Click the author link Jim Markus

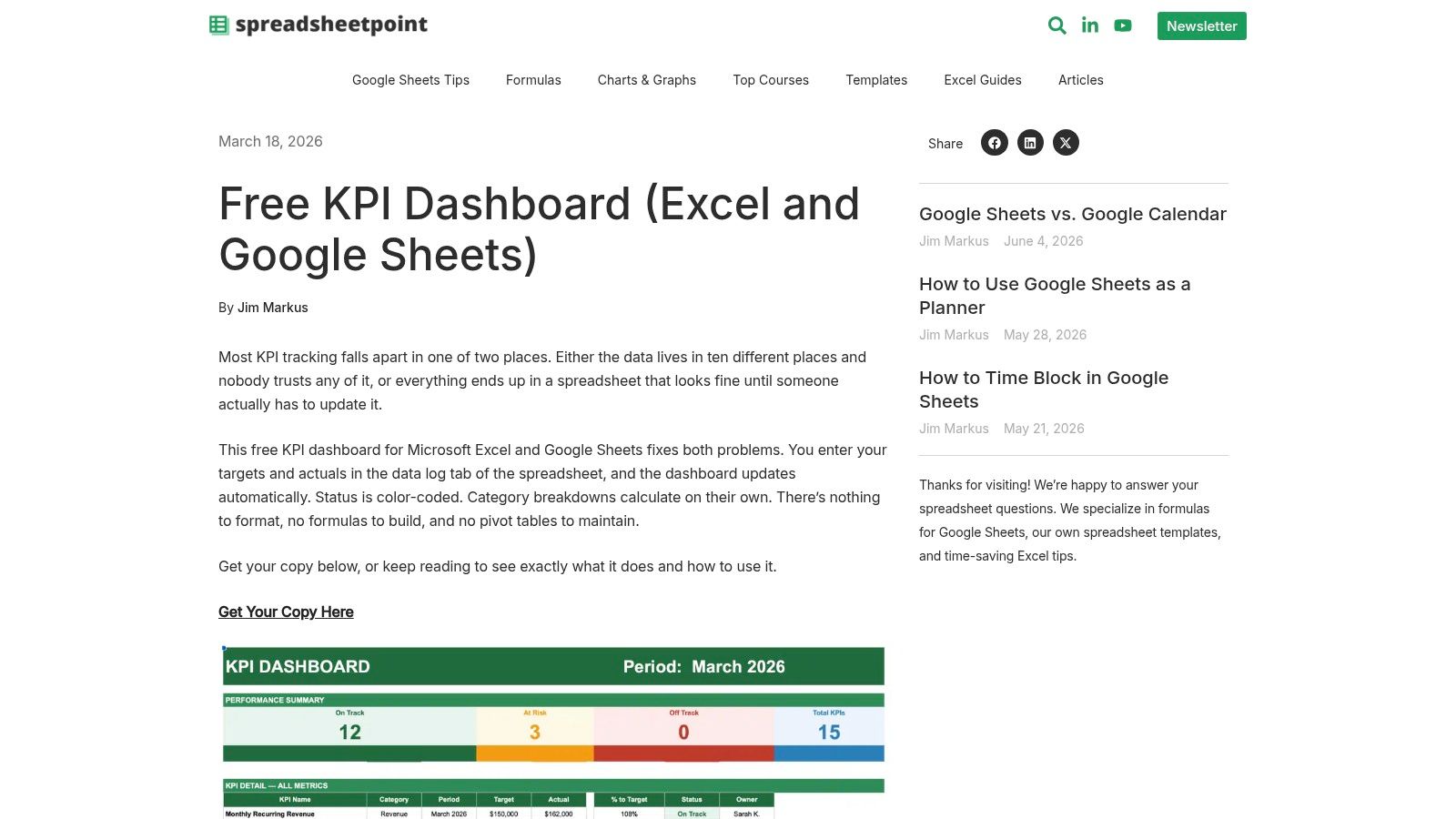[273, 308]
